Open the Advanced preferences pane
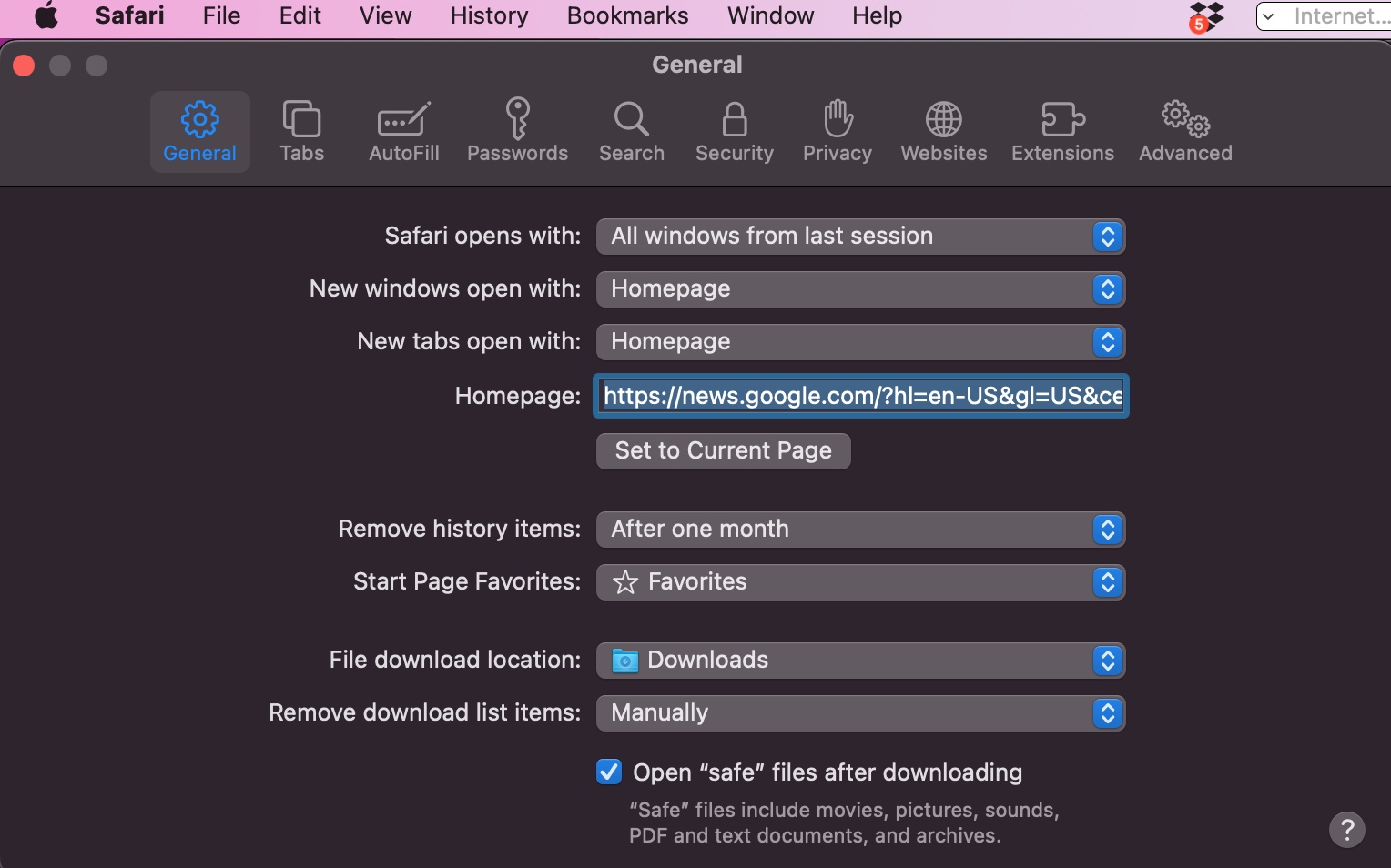This screenshot has width=1391, height=868. (x=1185, y=132)
